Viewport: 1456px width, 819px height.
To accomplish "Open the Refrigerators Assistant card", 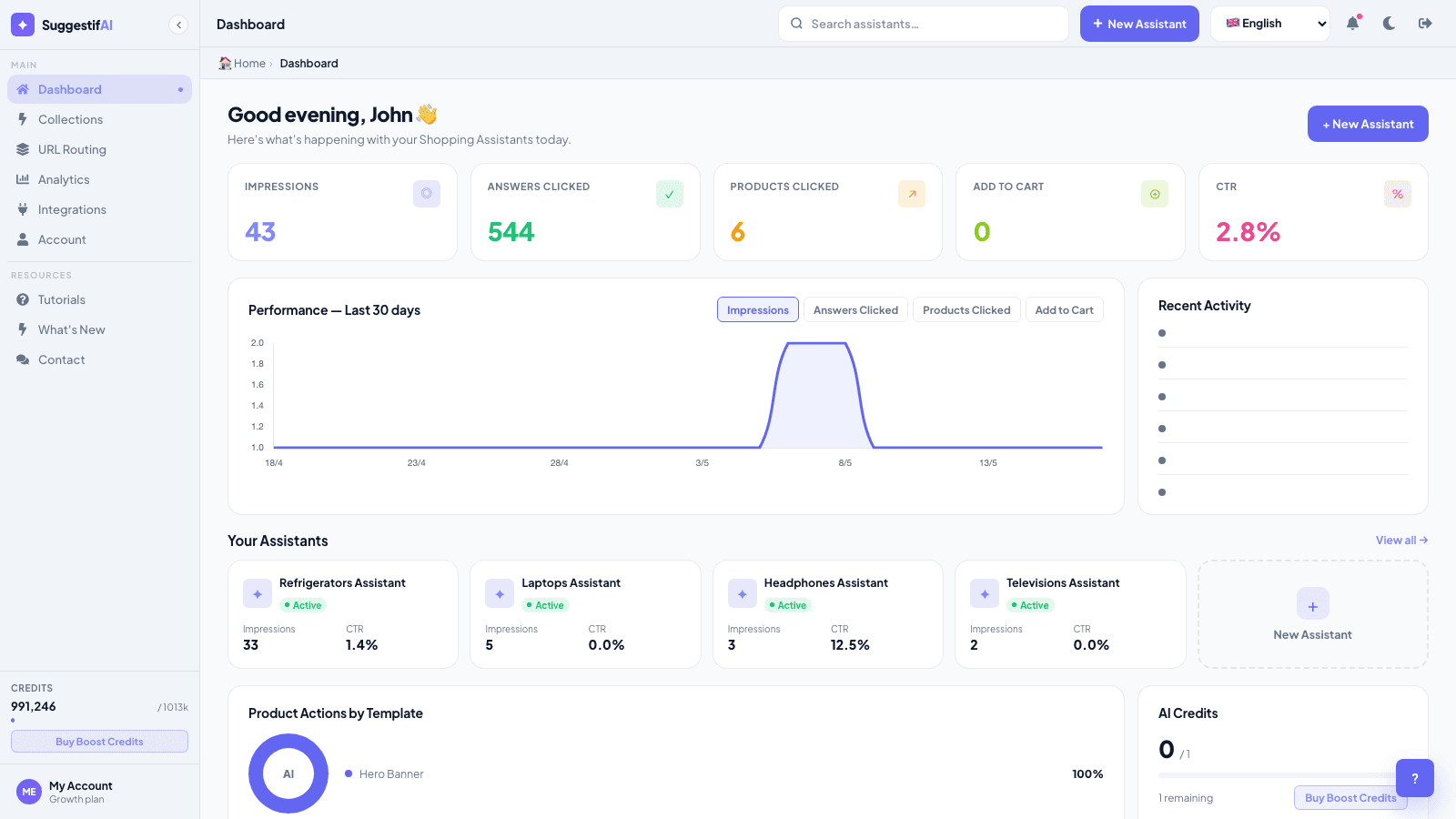I will pos(343,614).
